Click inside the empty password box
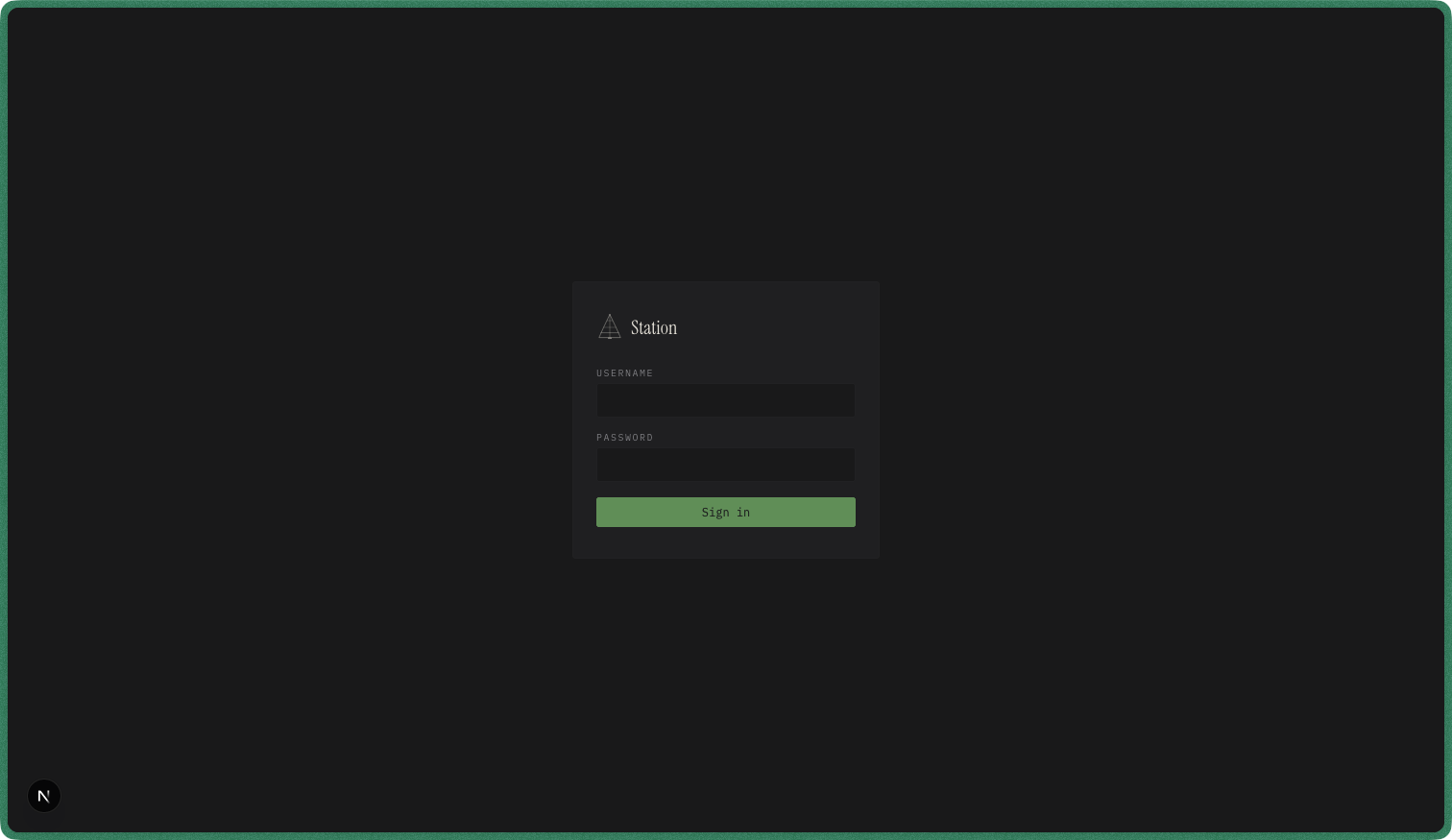This screenshot has width=1452, height=840. [725, 465]
